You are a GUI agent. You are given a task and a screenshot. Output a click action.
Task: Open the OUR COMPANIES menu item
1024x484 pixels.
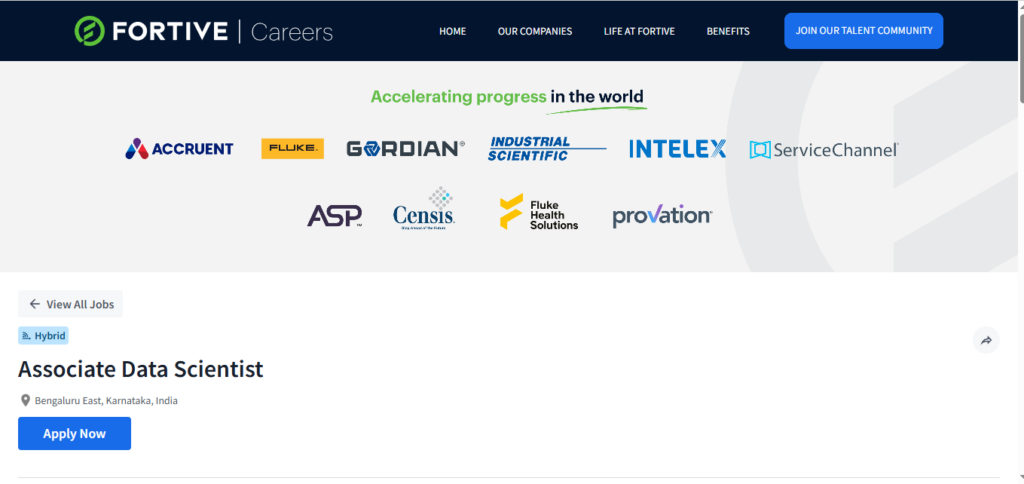click(535, 31)
